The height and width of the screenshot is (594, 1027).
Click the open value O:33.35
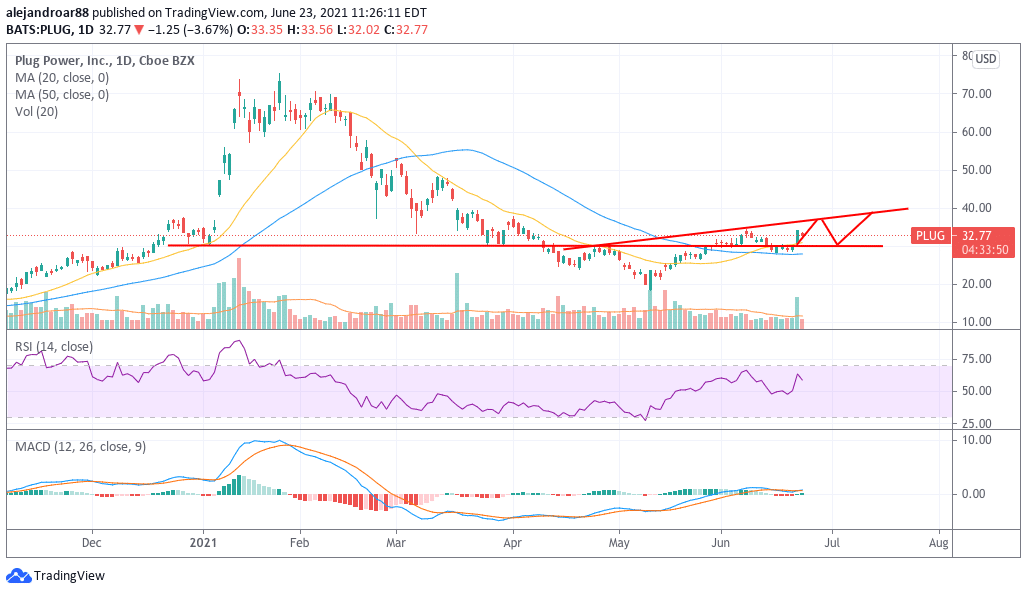pos(260,29)
